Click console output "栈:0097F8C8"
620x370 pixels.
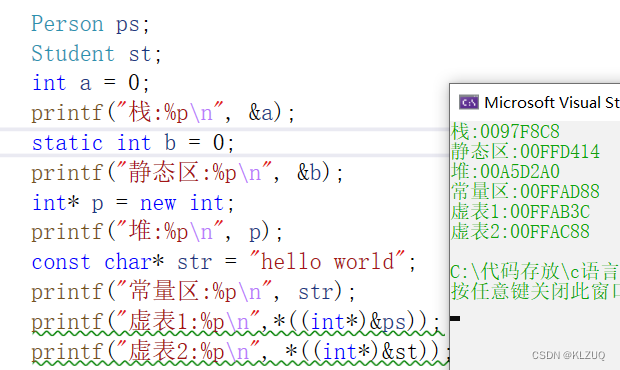coord(505,131)
